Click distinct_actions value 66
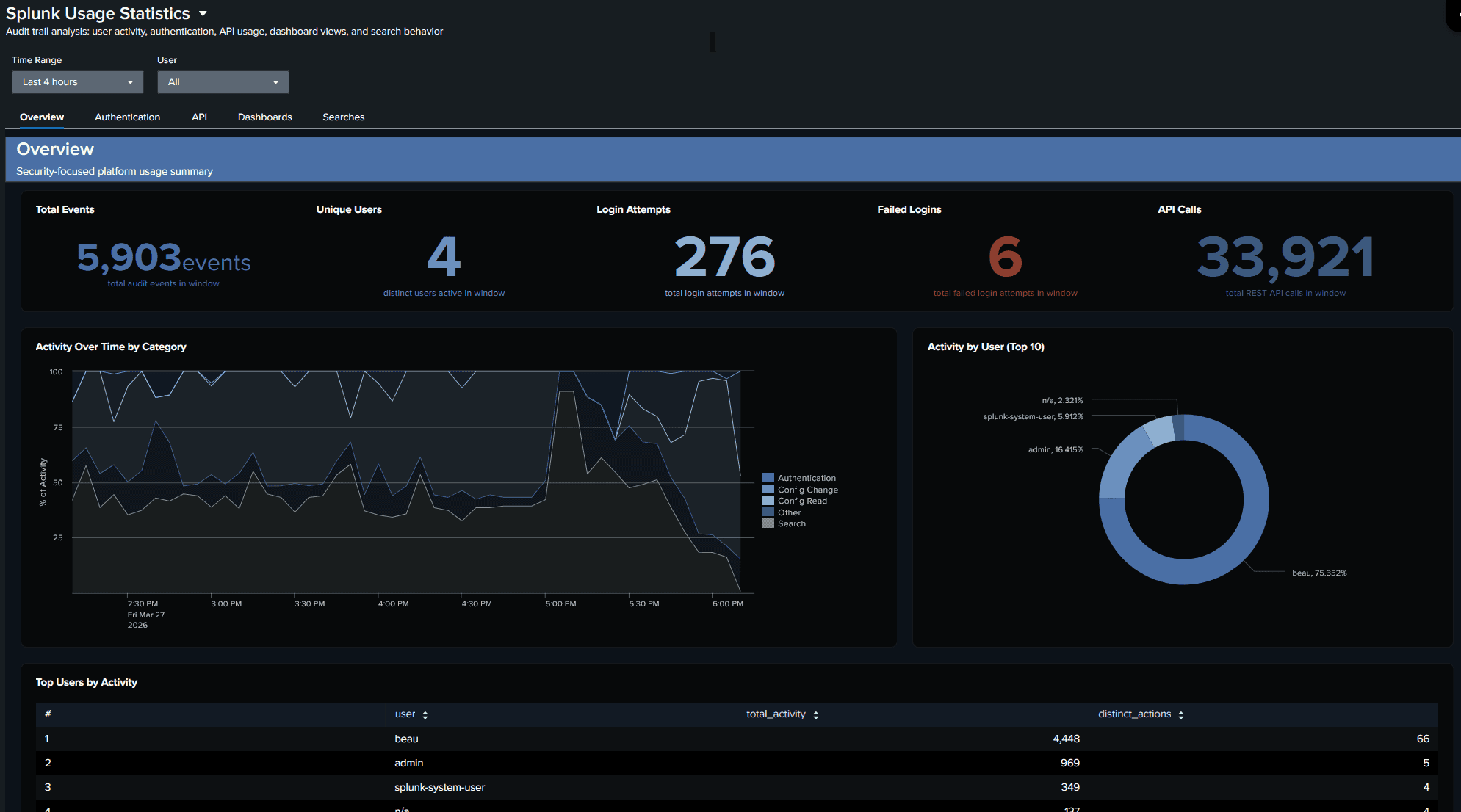This screenshot has width=1461, height=812. tap(1423, 739)
